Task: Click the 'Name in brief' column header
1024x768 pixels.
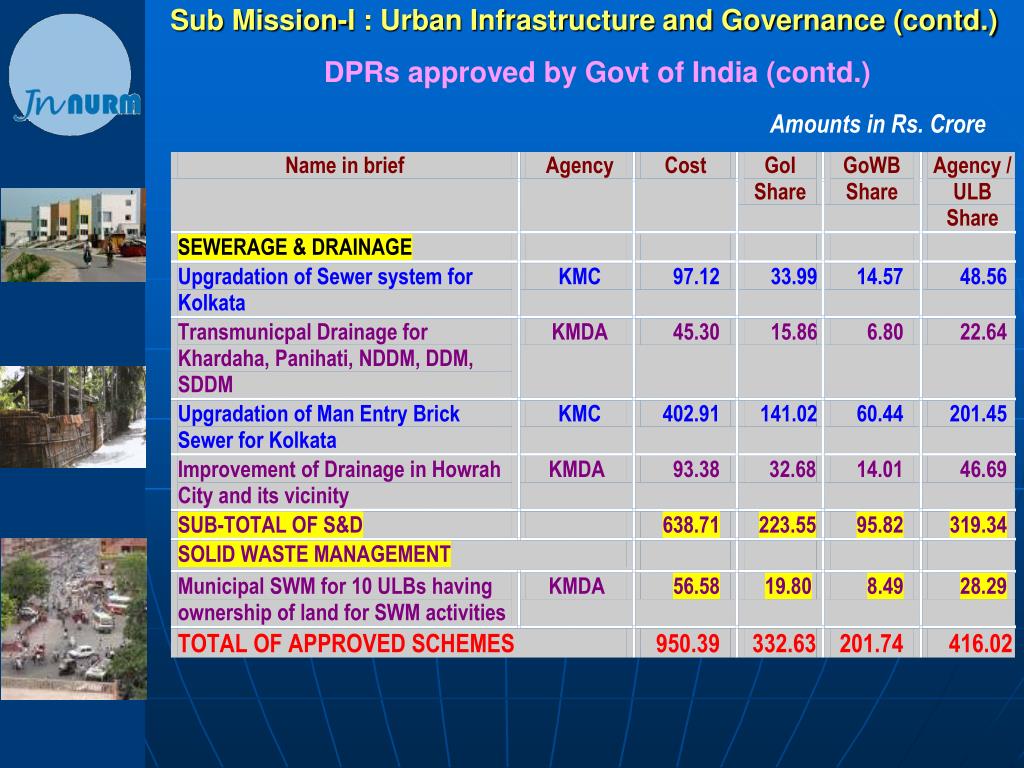Action: (345, 166)
